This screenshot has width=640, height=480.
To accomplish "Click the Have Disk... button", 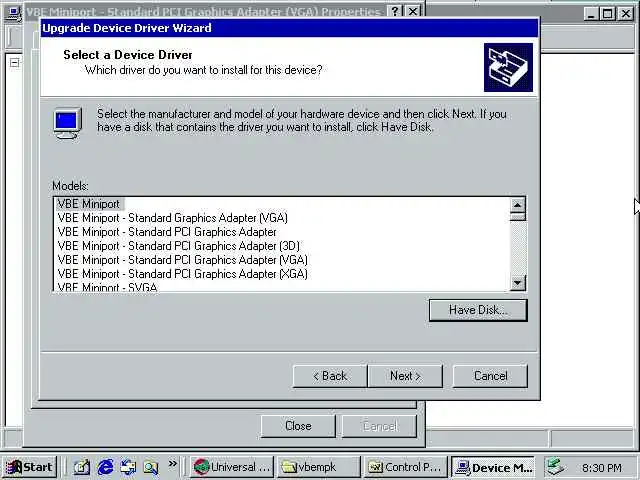I will [478, 310].
